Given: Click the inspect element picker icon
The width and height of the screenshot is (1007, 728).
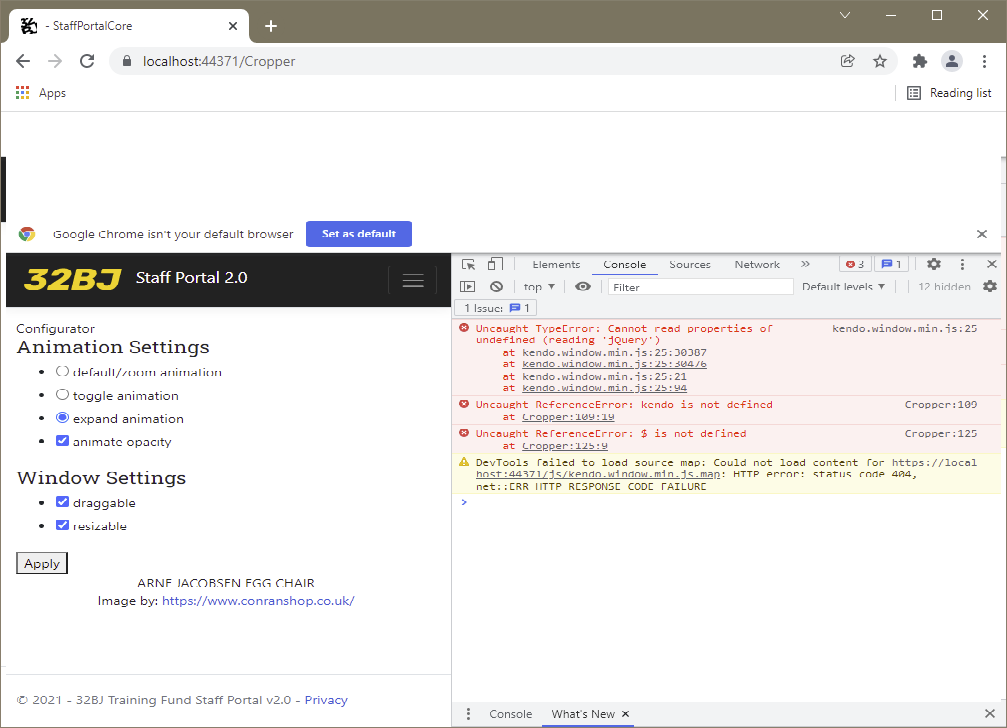Looking at the screenshot, I should pos(468,265).
